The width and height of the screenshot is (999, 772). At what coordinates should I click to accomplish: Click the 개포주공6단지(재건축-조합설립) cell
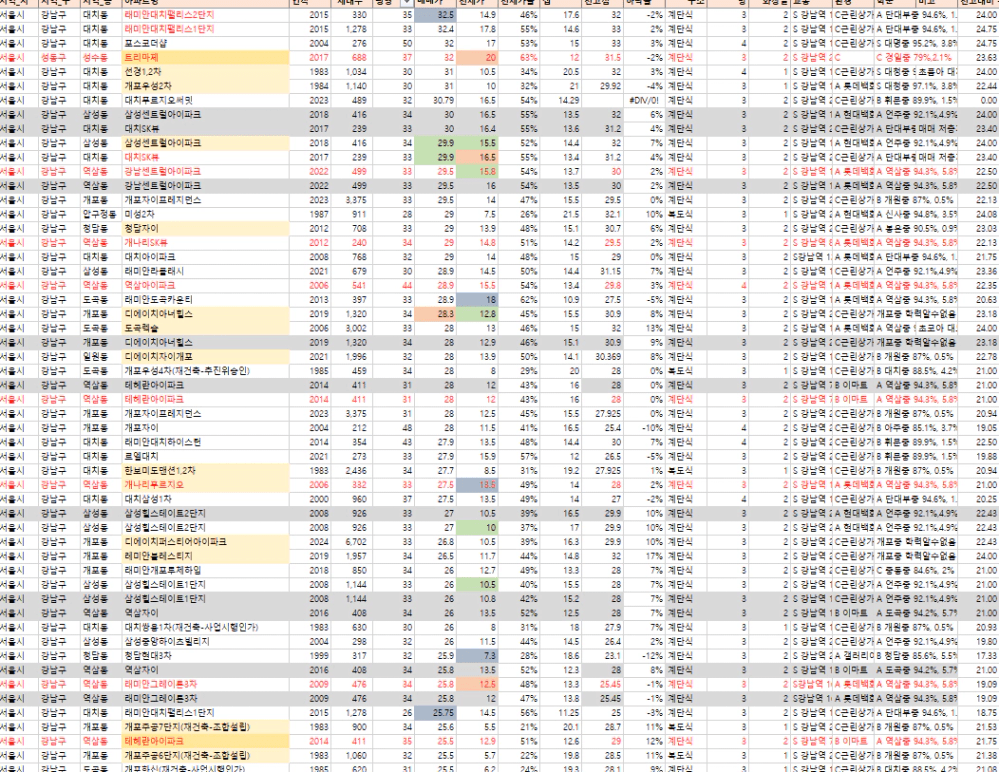206,755
